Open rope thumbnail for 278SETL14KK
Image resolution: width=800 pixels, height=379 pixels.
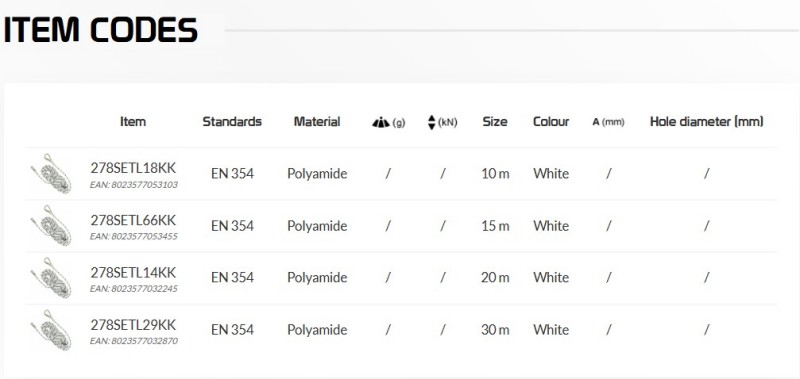click(x=51, y=277)
